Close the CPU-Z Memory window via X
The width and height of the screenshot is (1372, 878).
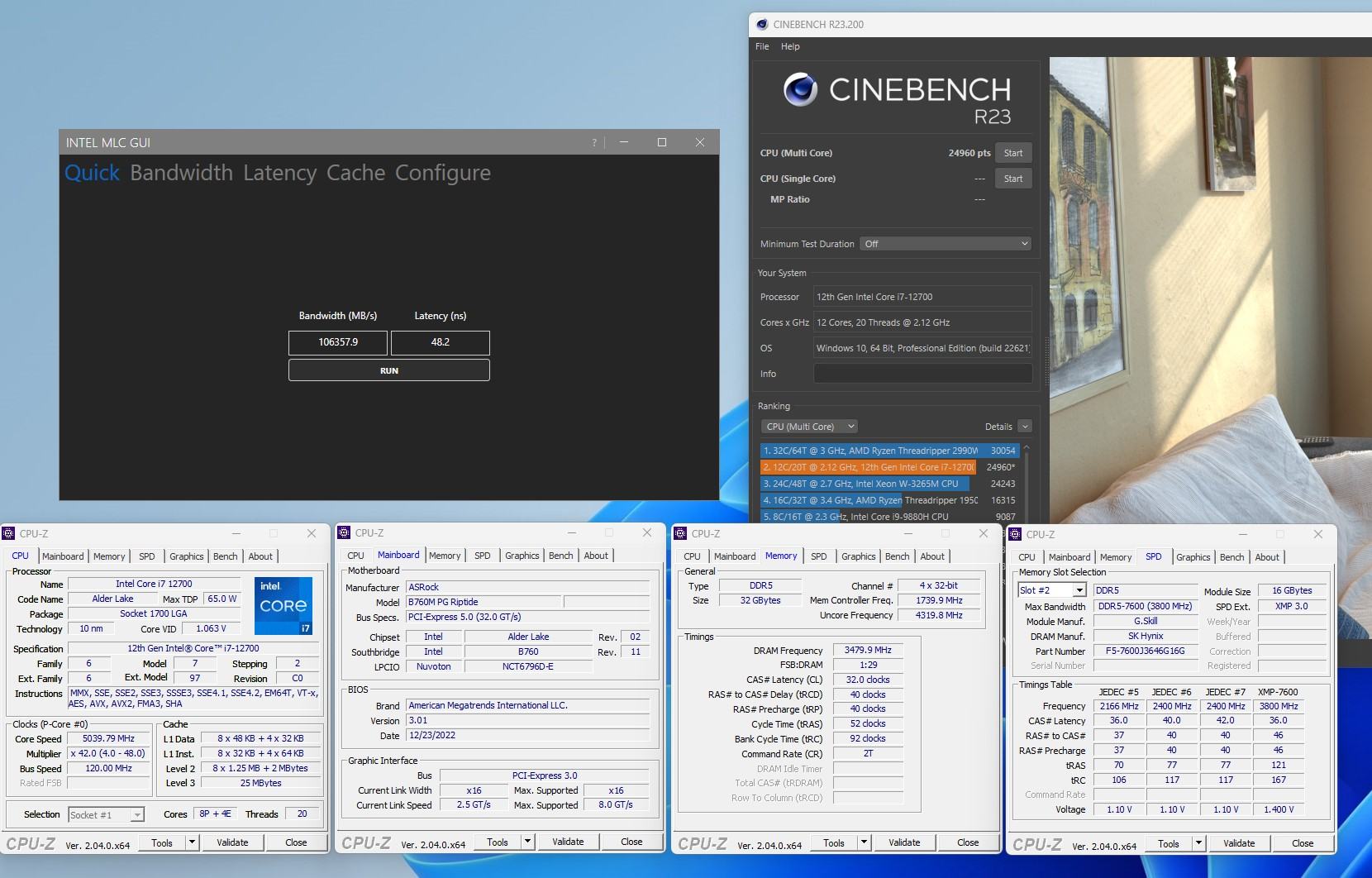984,534
